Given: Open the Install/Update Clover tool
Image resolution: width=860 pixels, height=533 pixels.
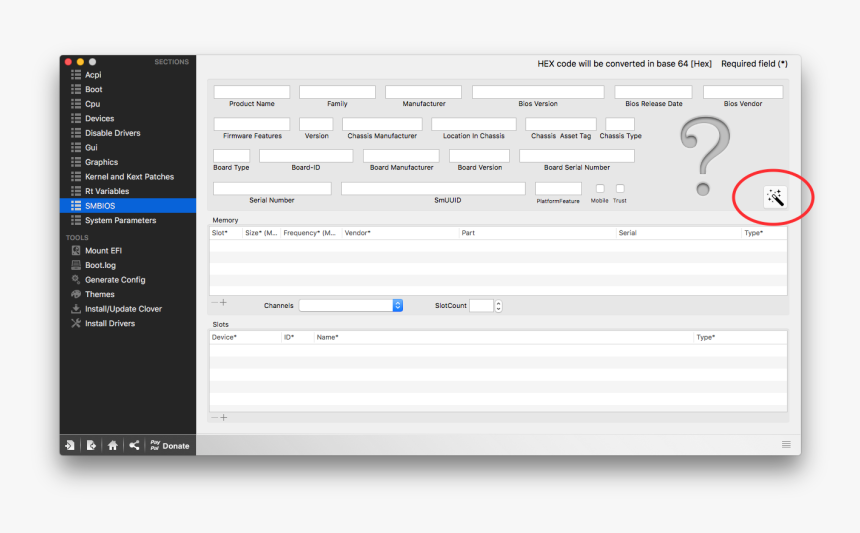Looking at the screenshot, I should coord(128,309).
